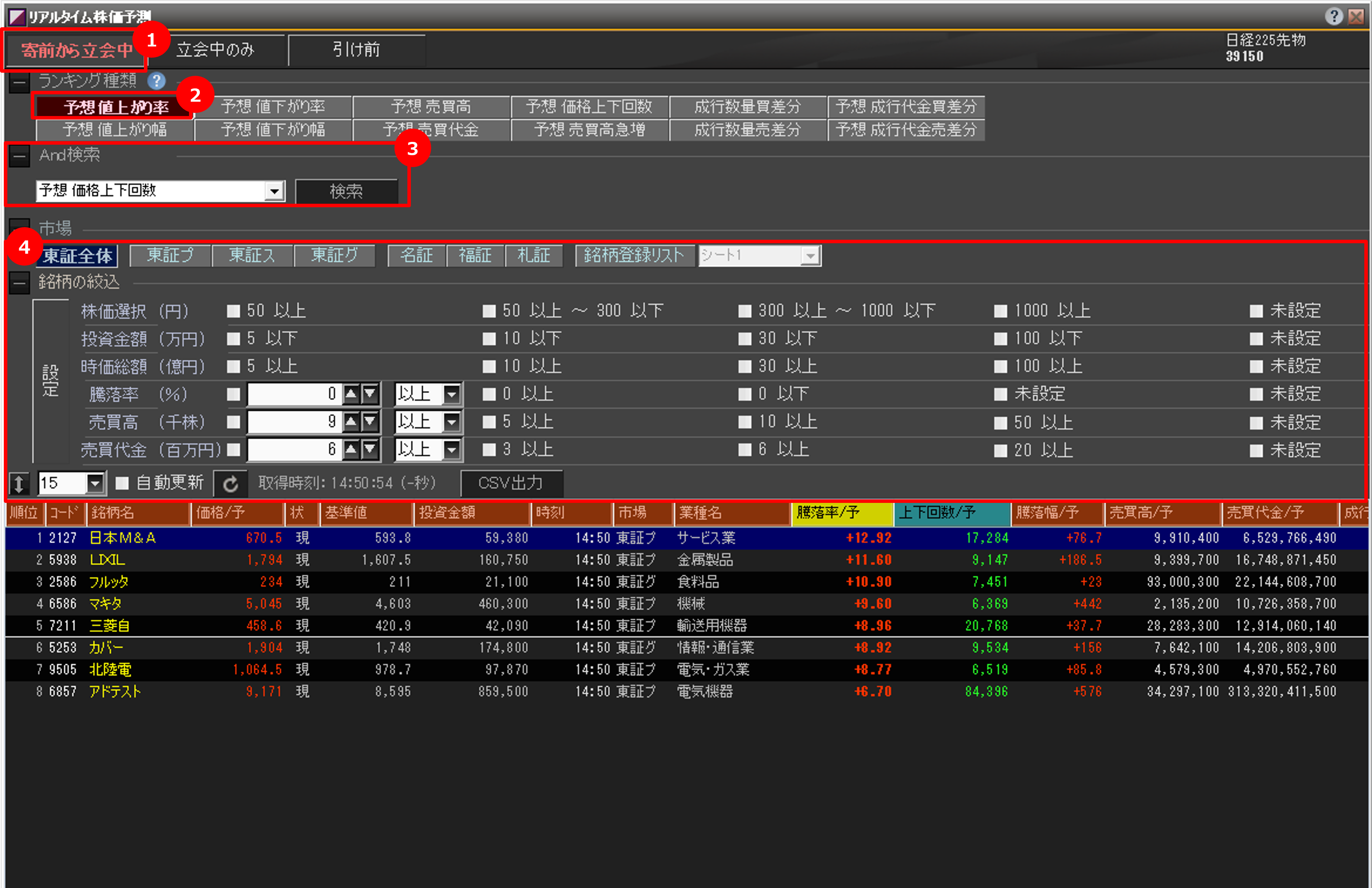Select 成行数量買差分 ranking
Image resolution: width=1372 pixels, height=888 pixels.
pos(748,107)
